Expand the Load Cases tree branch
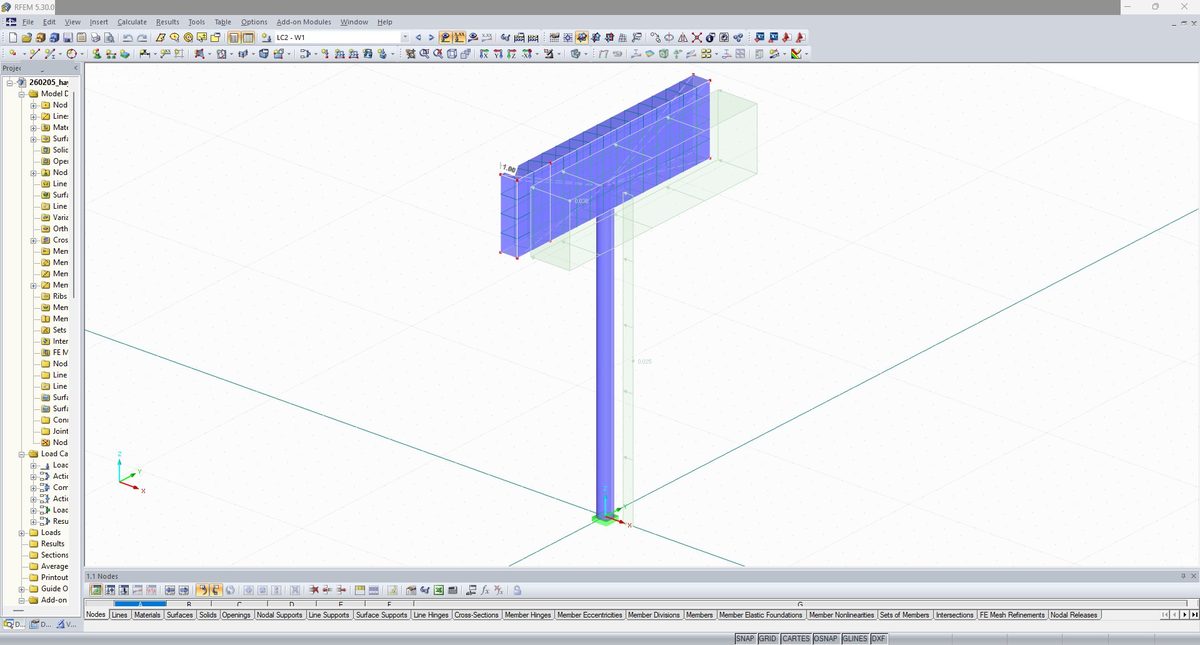The width and height of the screenshot is (1200, 645). (x=21, y=453)
